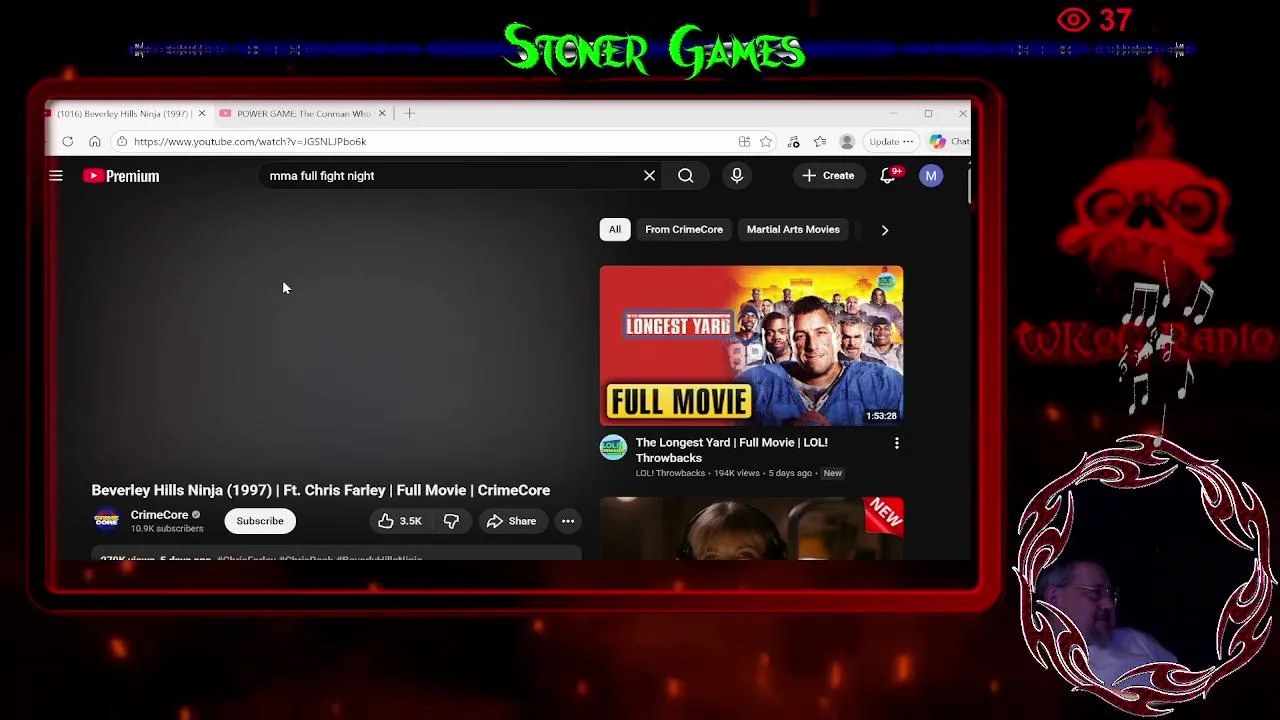This screenshot has height=720, width=1280.
Task: Close the Beverley Hills Ninja tab
Action: 201,113
